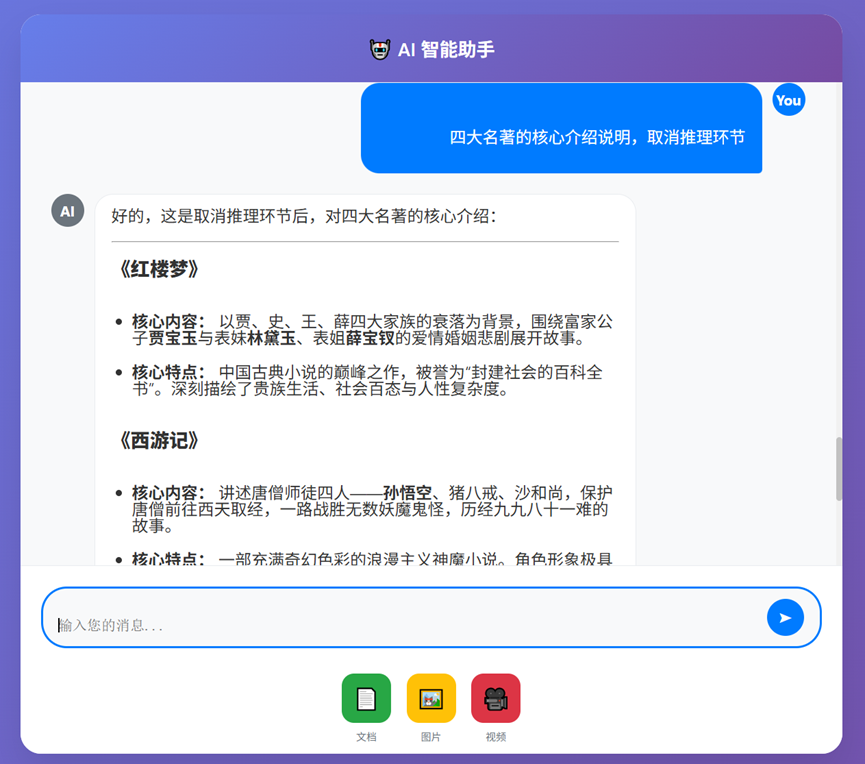865x764 pixels.
Task: Click the AI 智能助手 title
Action: tap(444, 47)
